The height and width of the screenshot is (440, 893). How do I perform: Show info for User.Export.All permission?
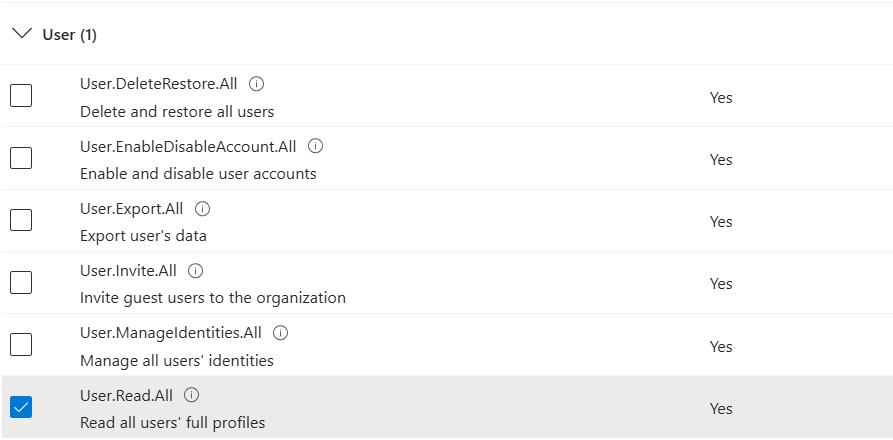203,209
